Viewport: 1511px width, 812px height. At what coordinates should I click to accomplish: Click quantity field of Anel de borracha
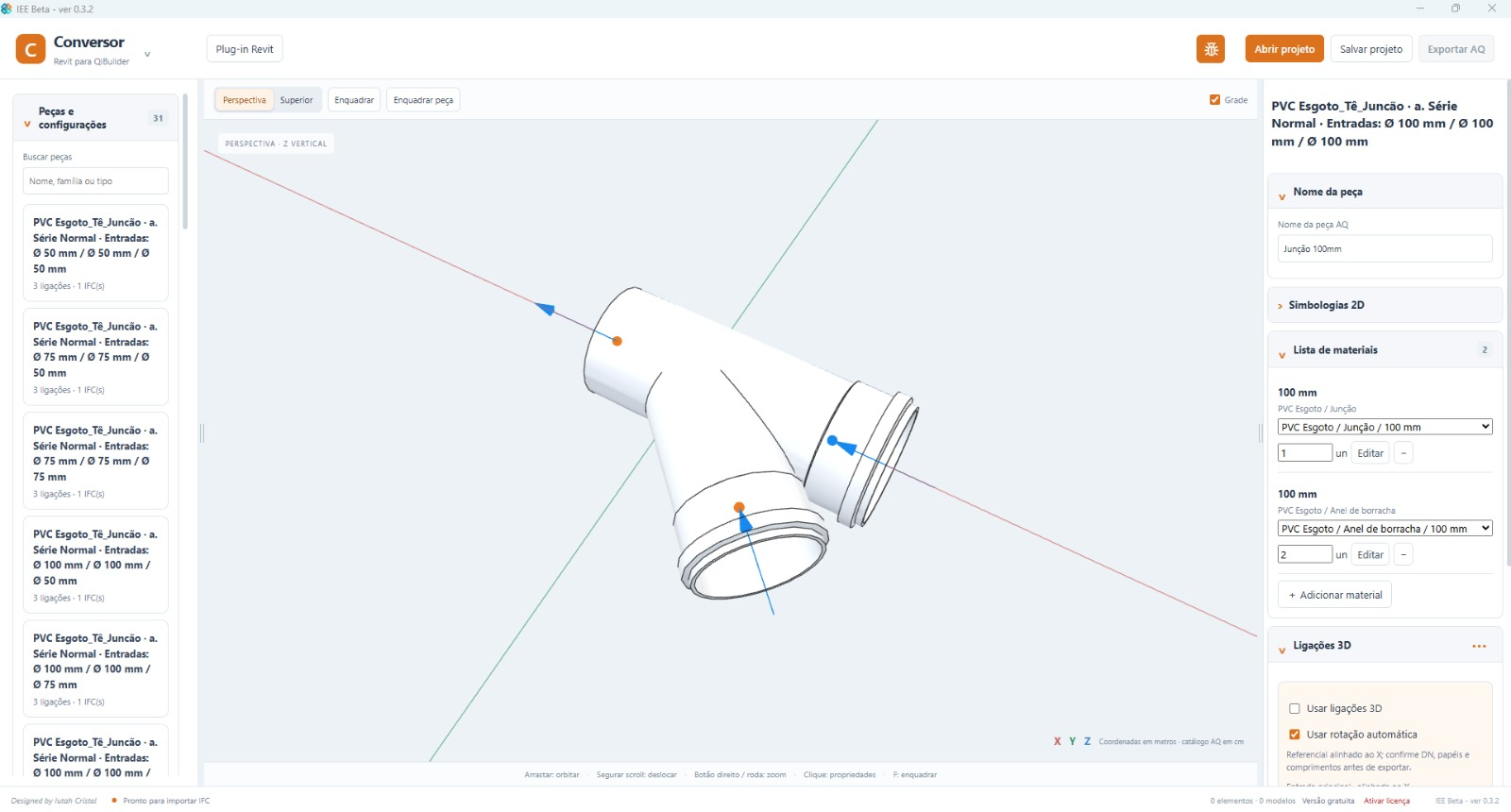coord(1305,555)
